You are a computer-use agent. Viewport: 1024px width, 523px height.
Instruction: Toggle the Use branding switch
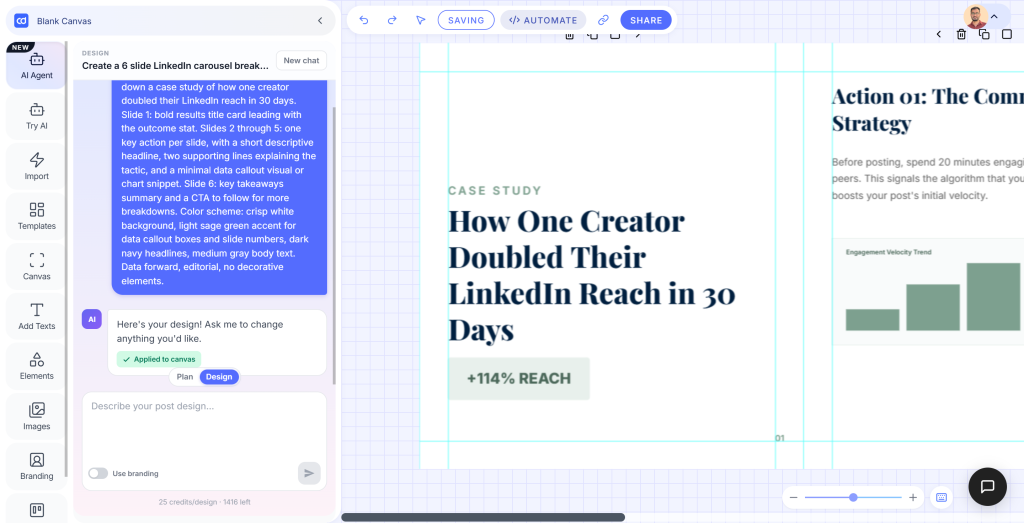pyautogui.click(x=98, y=473)
